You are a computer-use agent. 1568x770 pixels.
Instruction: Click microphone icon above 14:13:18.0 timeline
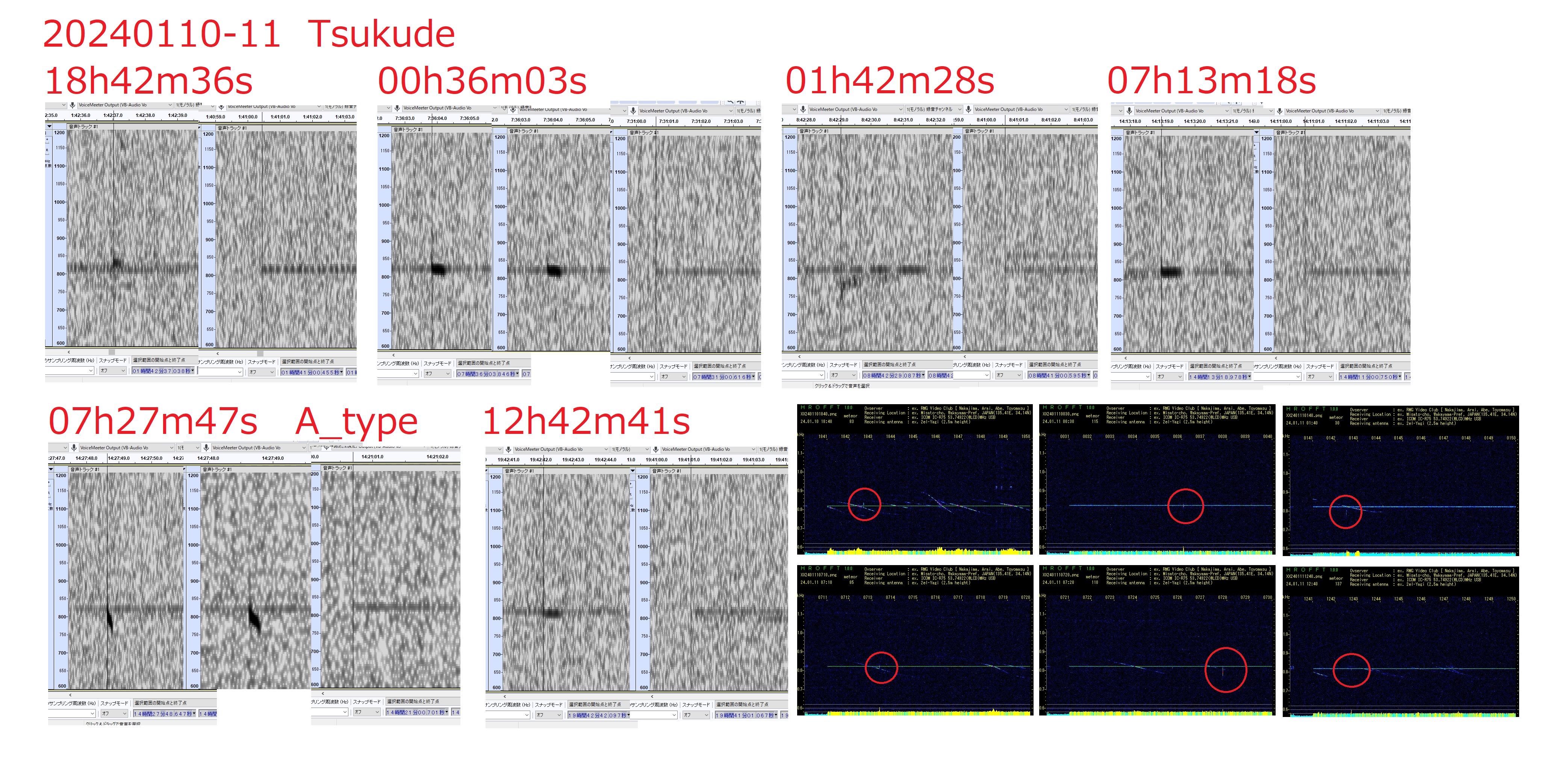(x=1129, y=110)
